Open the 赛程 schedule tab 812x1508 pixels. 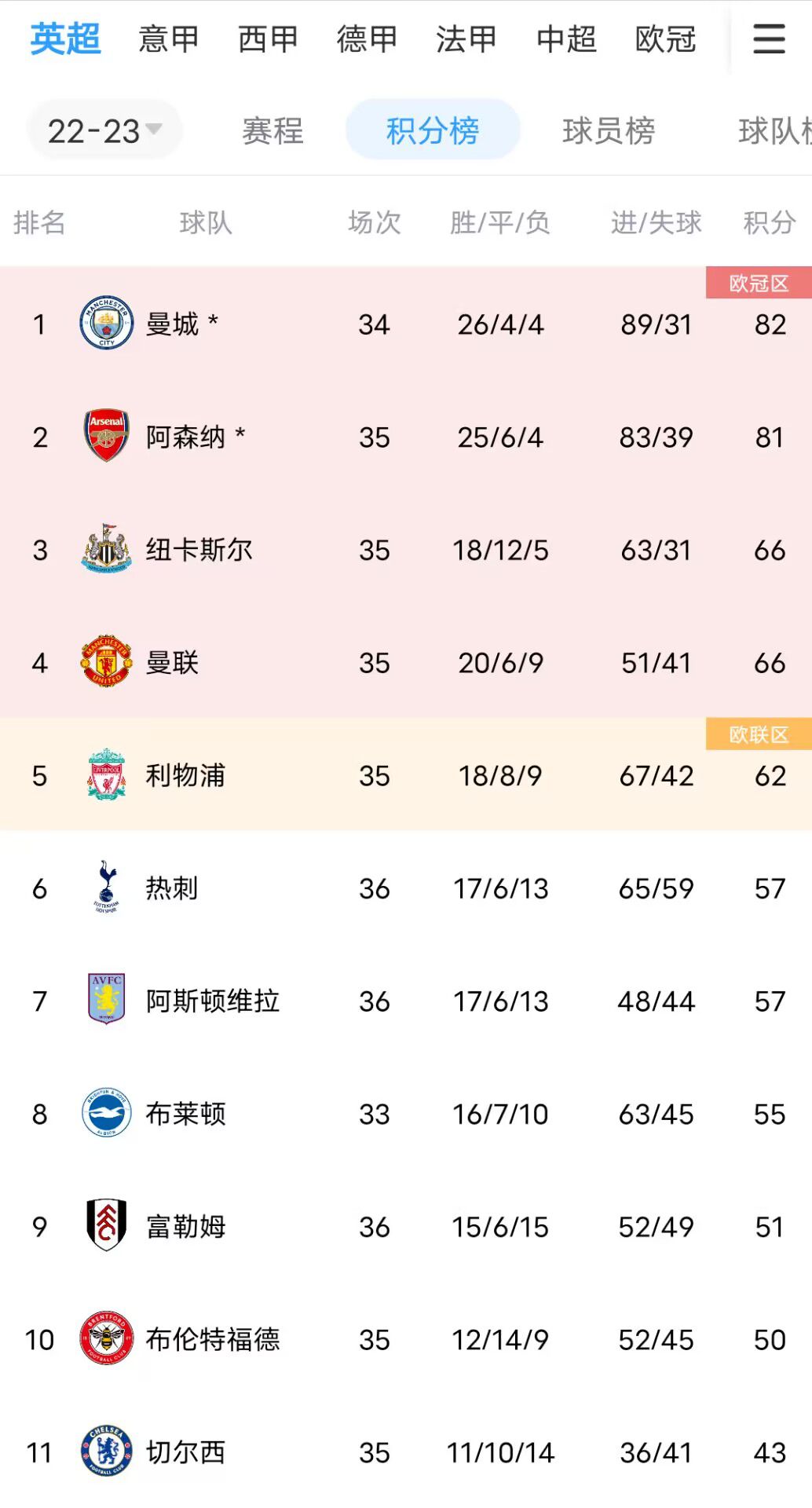[x=272, y=130]
